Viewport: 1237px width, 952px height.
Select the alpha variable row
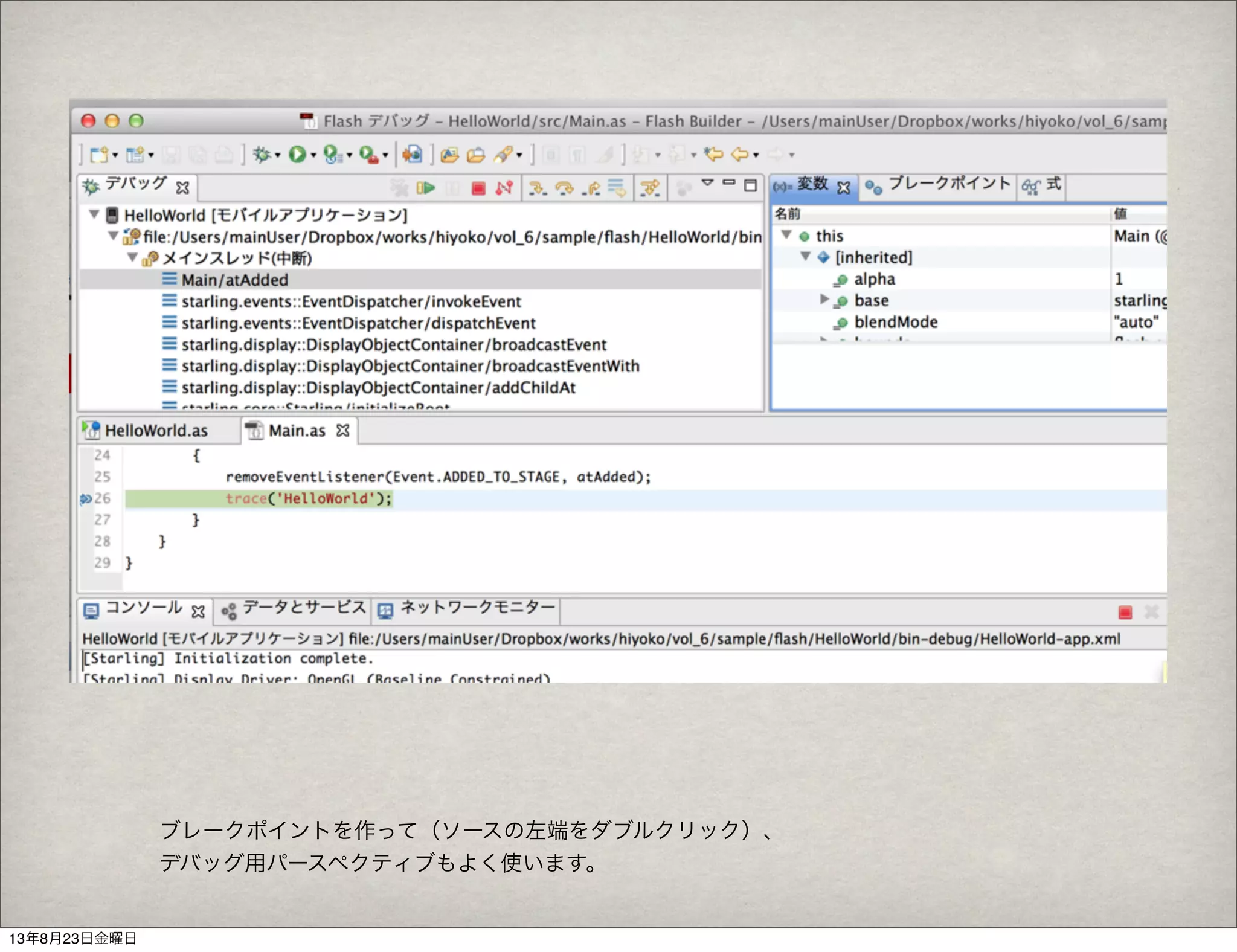coord(969,279)
